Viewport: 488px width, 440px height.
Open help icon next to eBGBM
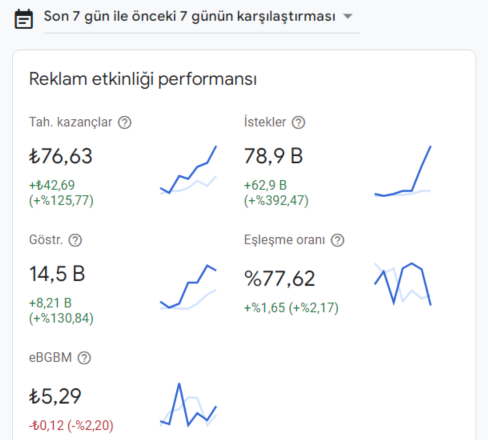[x=84, y=358]
